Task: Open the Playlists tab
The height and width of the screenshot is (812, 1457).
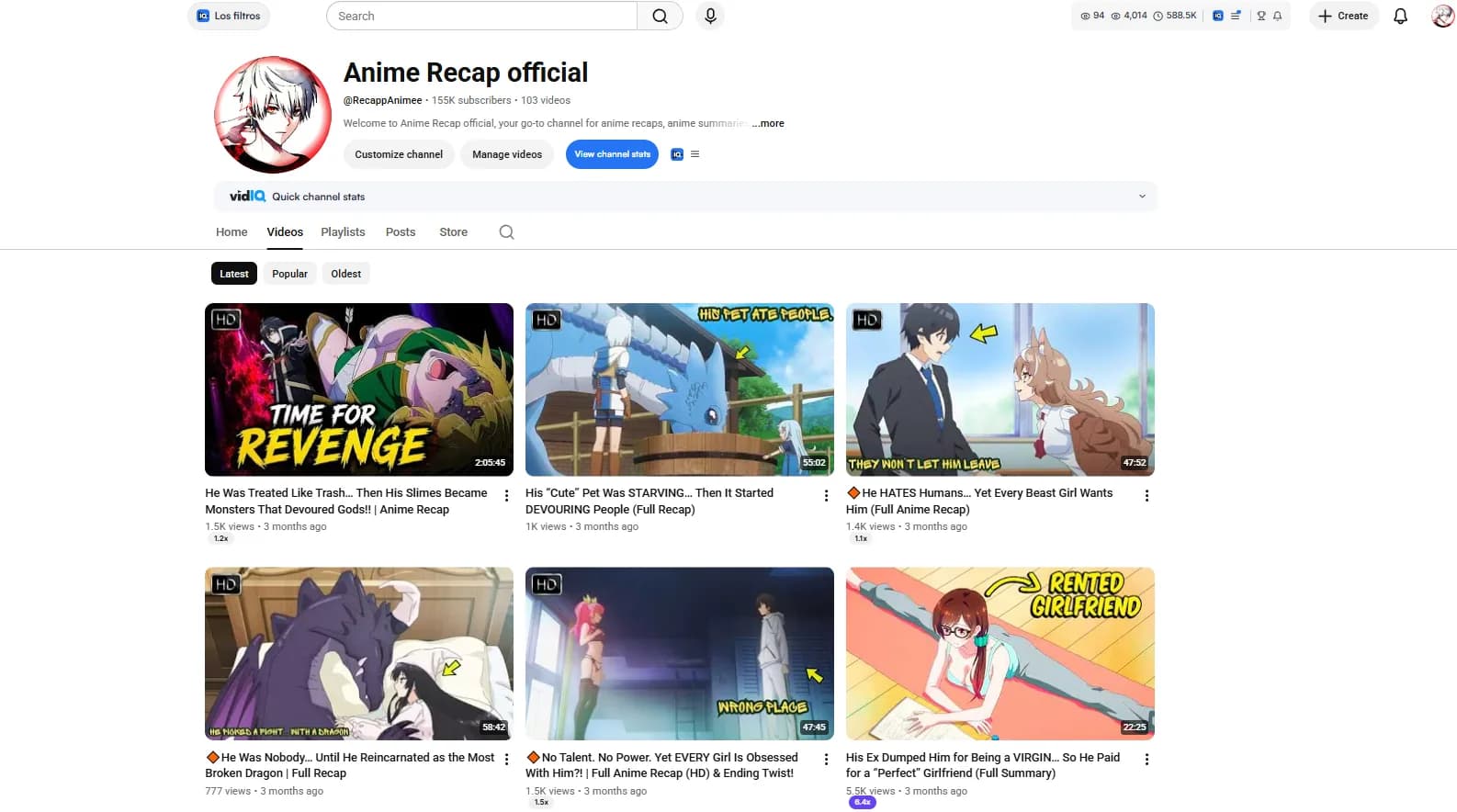Action: pos(343,232)
